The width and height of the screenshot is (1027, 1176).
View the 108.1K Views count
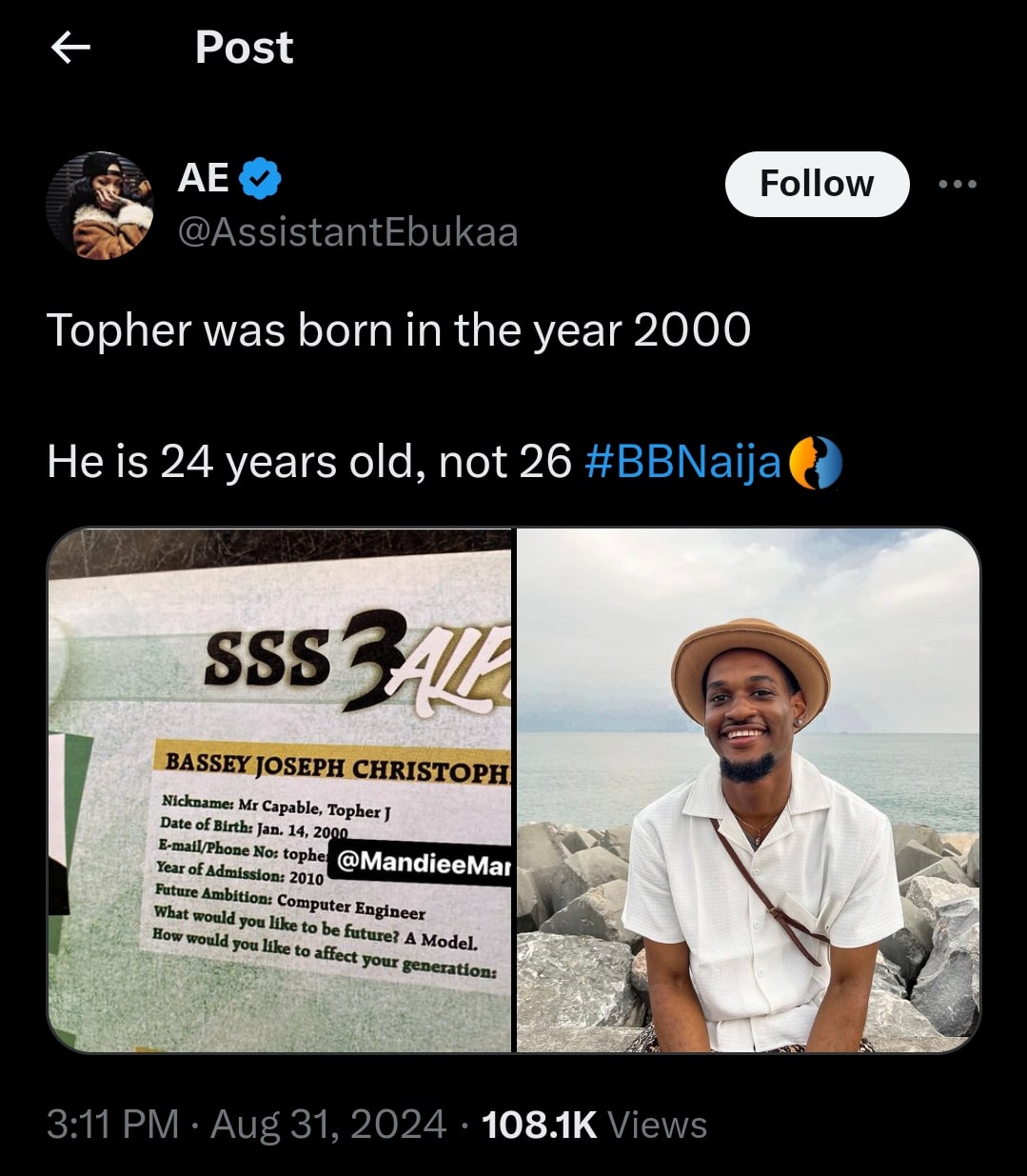595,1125
